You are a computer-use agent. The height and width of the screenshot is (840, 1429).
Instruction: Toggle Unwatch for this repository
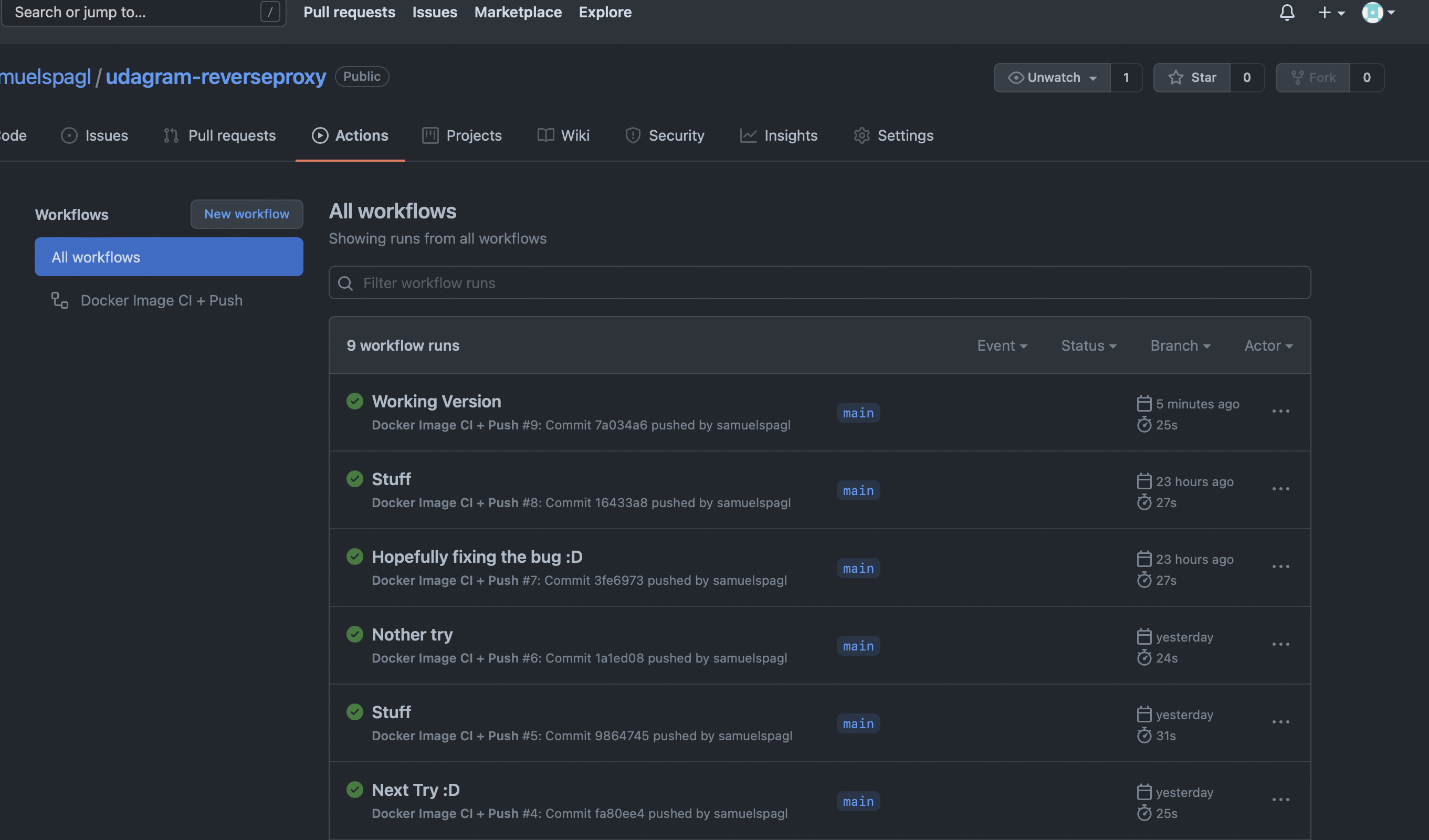click(x=1052, y=78)
